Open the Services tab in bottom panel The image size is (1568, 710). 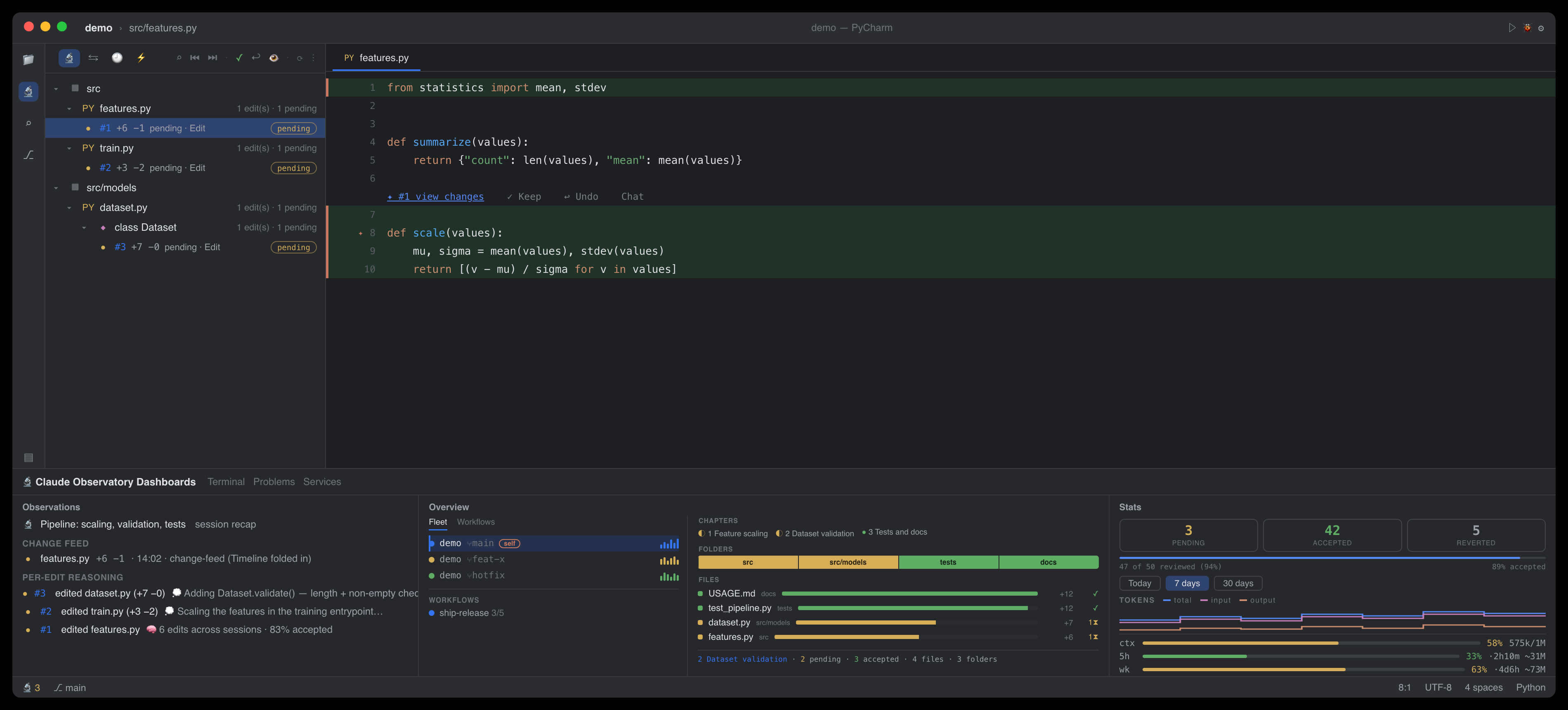coord(322,482)
